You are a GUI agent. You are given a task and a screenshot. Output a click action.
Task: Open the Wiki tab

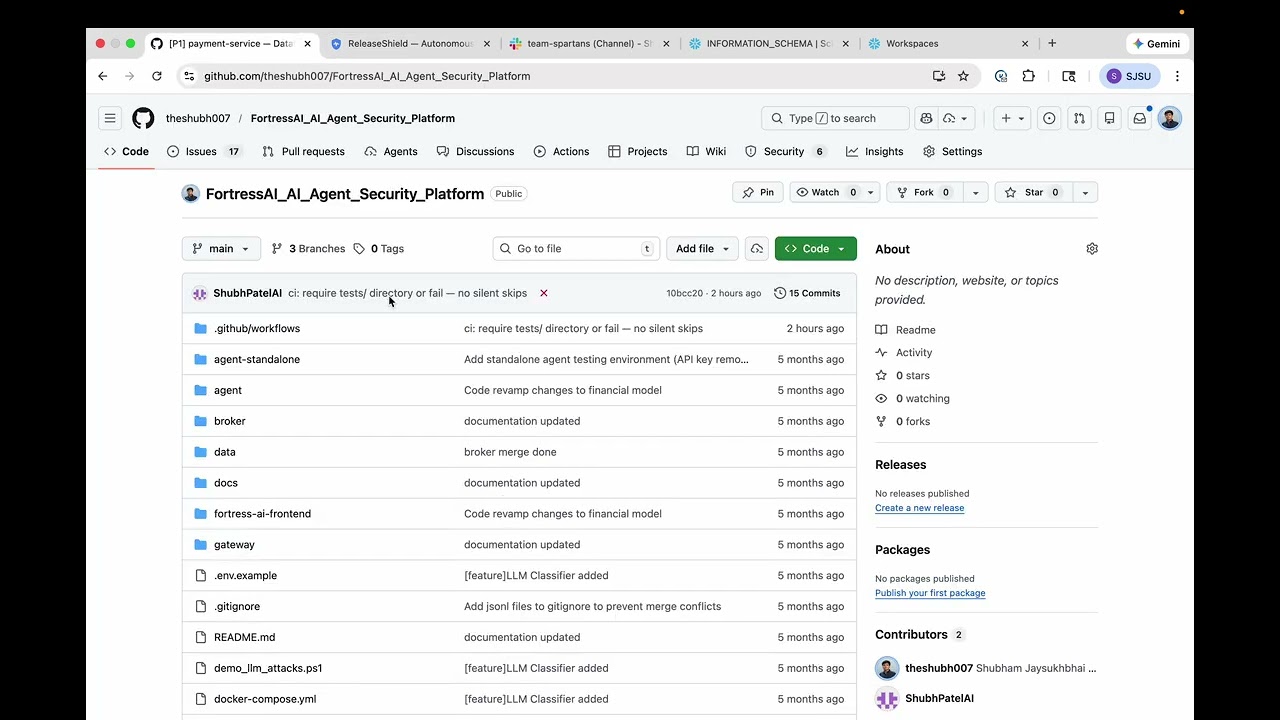(706, 152)
